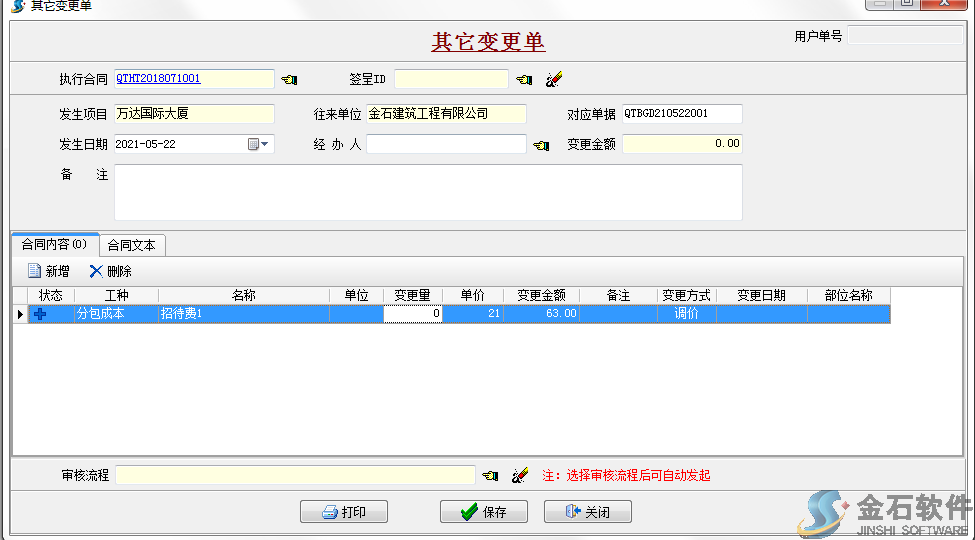Focus the 经办人 input field
975x540 pixels.
click(x=445, y=144)
